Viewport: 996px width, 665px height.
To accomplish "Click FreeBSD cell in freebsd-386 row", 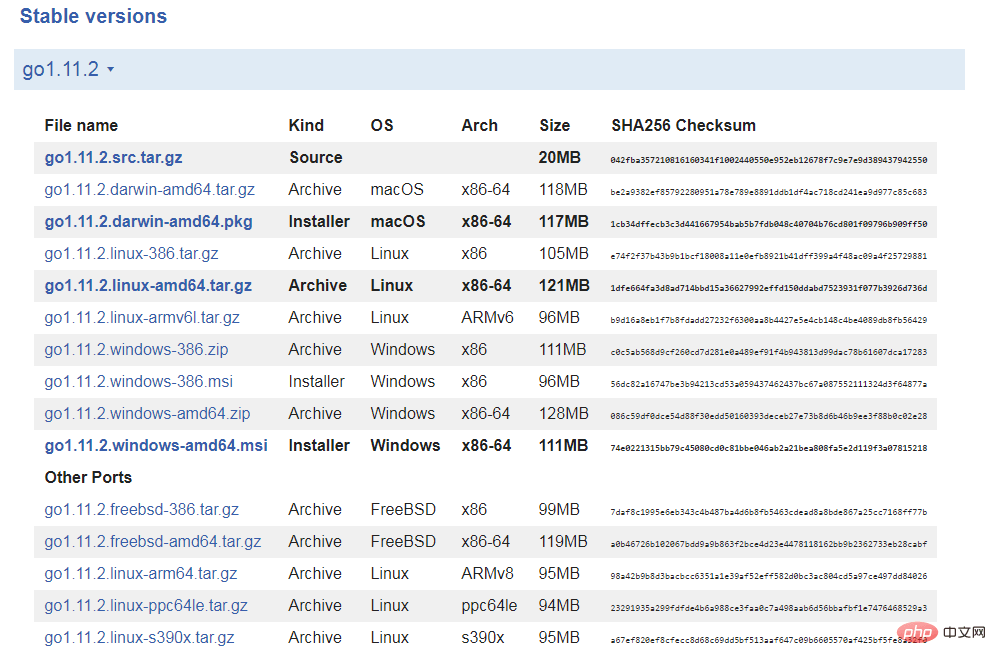I will pos(403,509).
